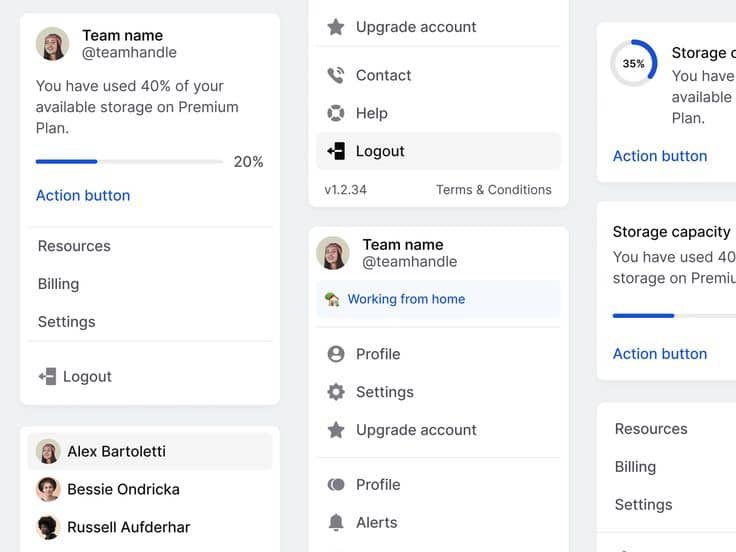The width and height of the screenshot is (736, 552).
Task: Open Billing in left card menu
Action: 150,284
